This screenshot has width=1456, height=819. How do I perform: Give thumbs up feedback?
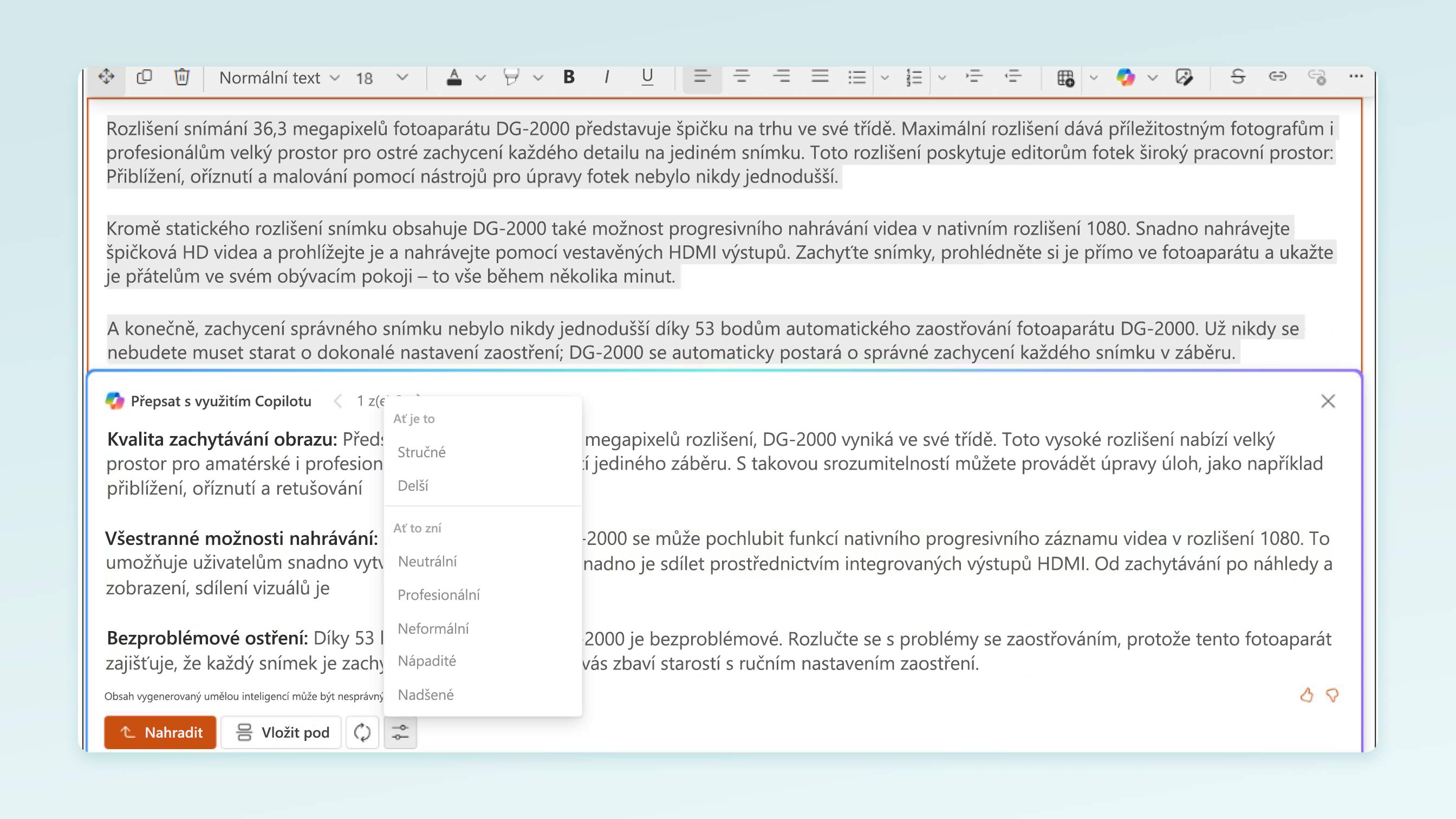point(1306,694)
